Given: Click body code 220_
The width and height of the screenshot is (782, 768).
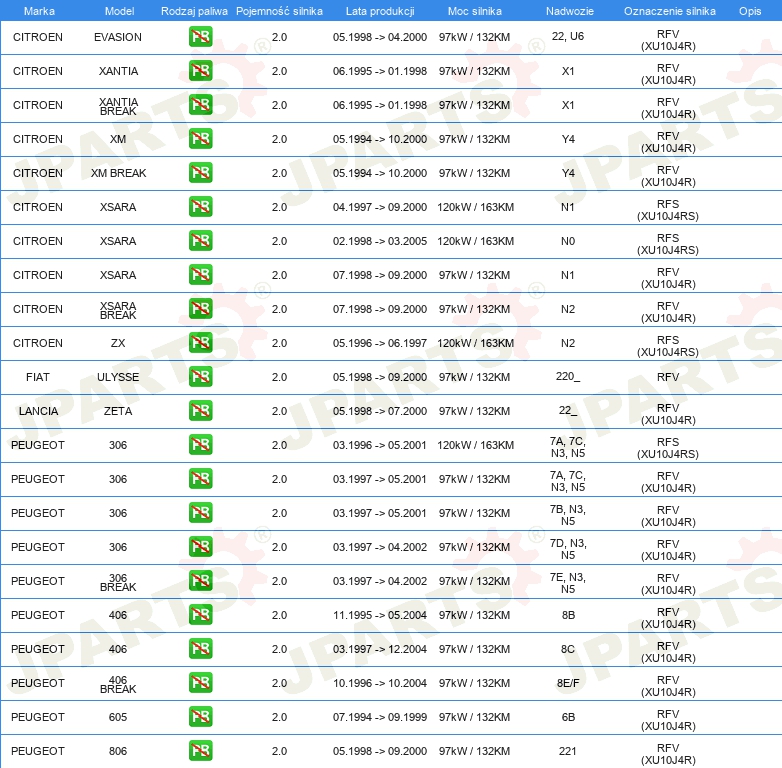Looking at the screenshot, I should coord(568,376).
